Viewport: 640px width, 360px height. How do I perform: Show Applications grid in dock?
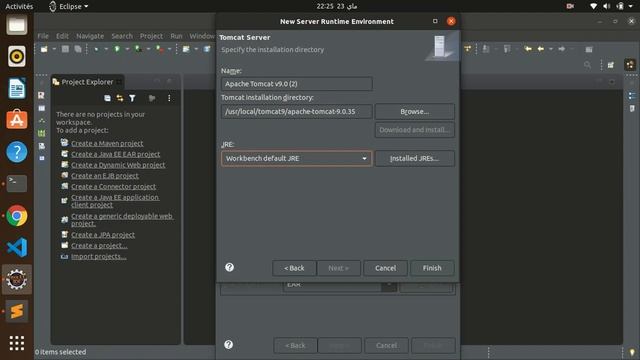pyautogui.click(x=17, y=343)
